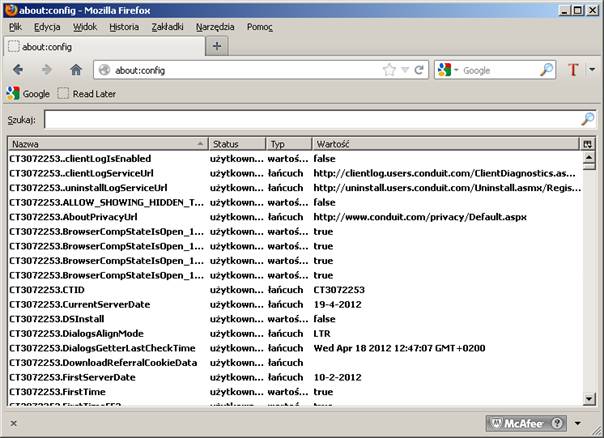Image resolution: width=604 pixels, height=438 pixels.
Task: Start search with toolbar magnifier icon
Action: 546,70
